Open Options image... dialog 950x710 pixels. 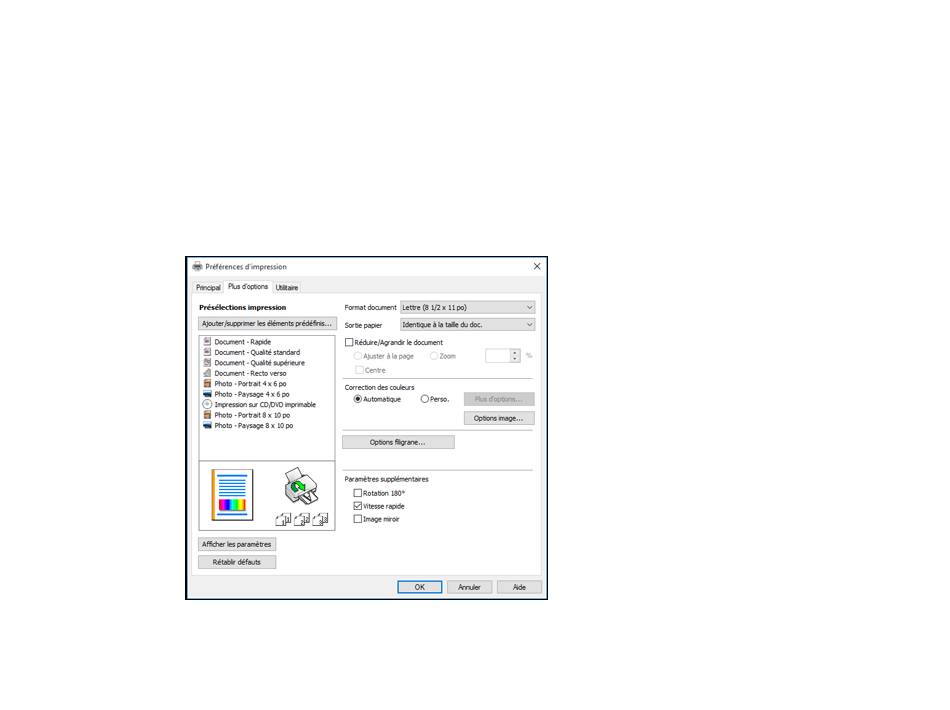[499, 418]
